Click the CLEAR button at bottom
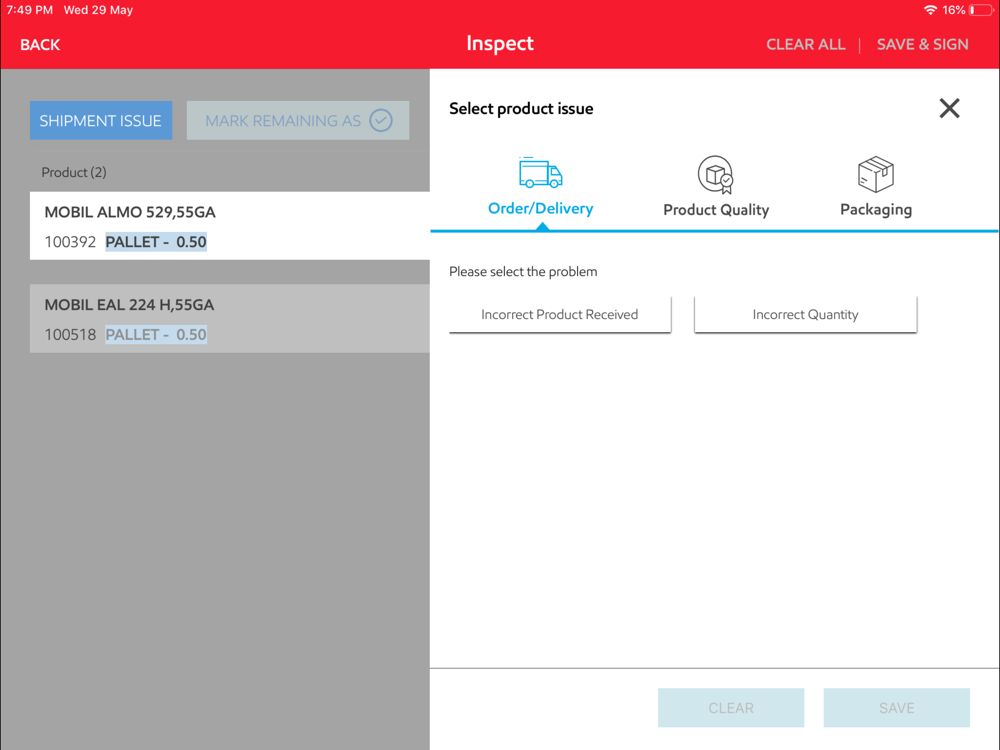 click(731, 708)
